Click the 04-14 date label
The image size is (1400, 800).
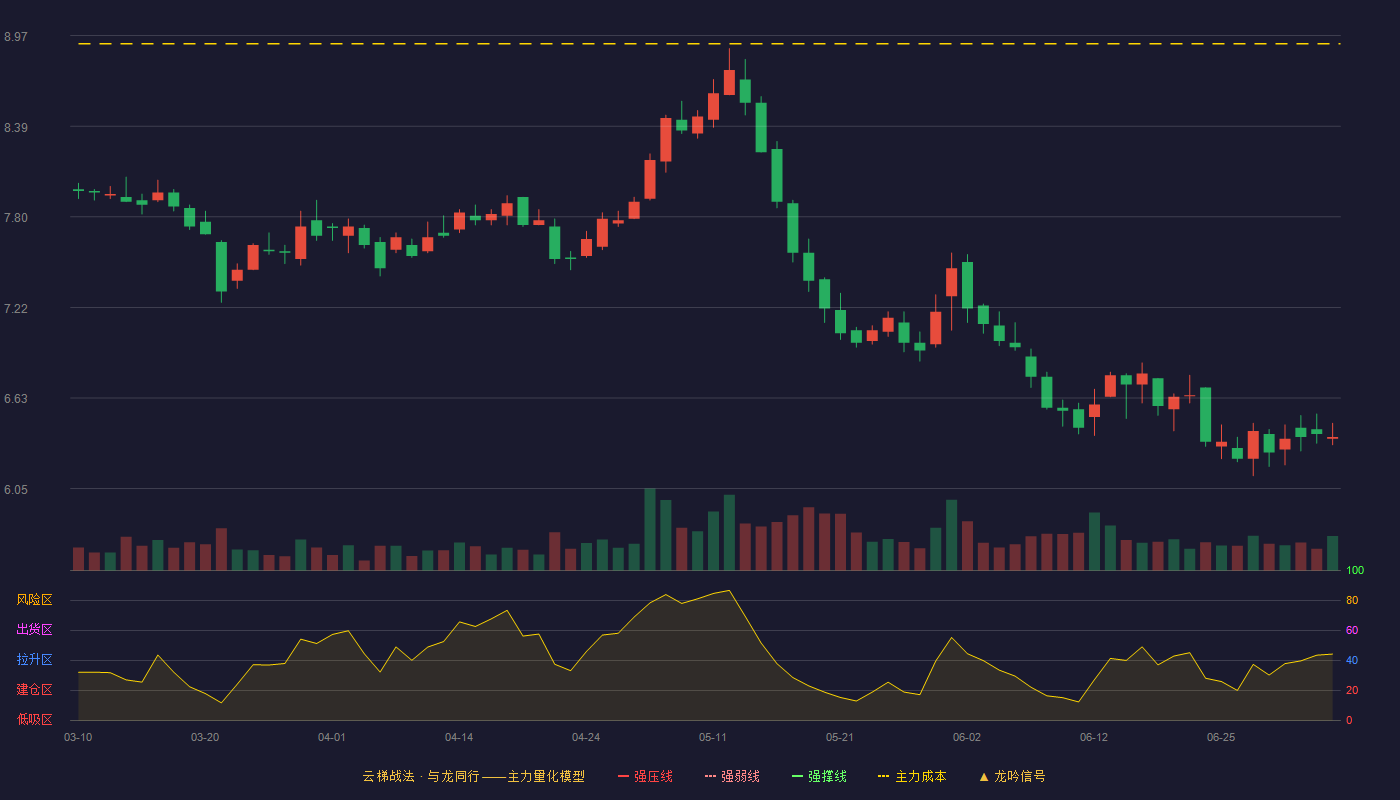pos(459,737)
